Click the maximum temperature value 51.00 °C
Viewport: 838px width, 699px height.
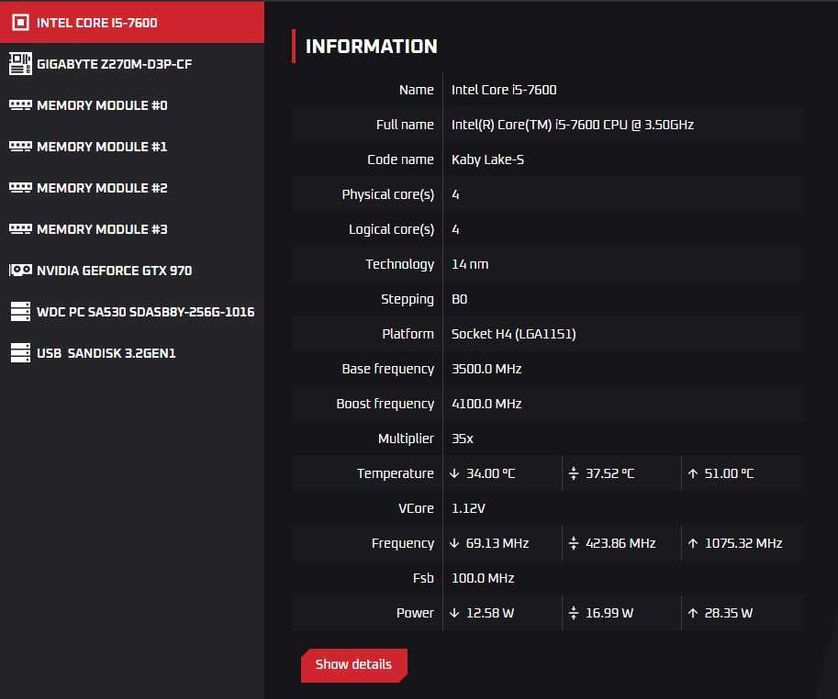click(729, 474)
